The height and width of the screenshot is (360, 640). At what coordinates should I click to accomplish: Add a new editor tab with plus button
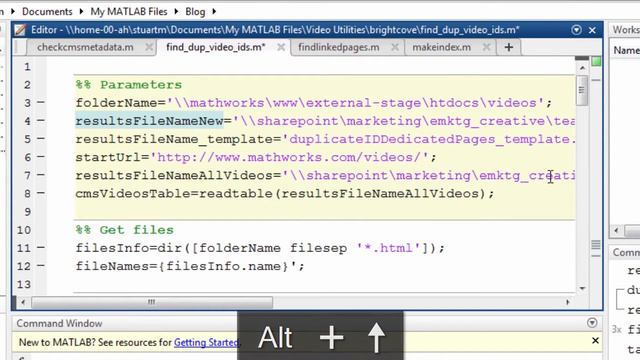tap(509, 47)
